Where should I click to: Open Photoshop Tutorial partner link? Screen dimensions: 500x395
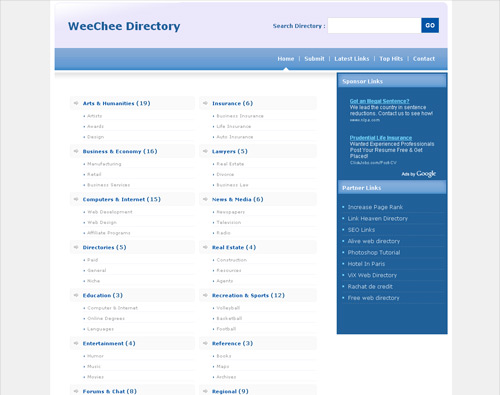(x=374, y=253)
